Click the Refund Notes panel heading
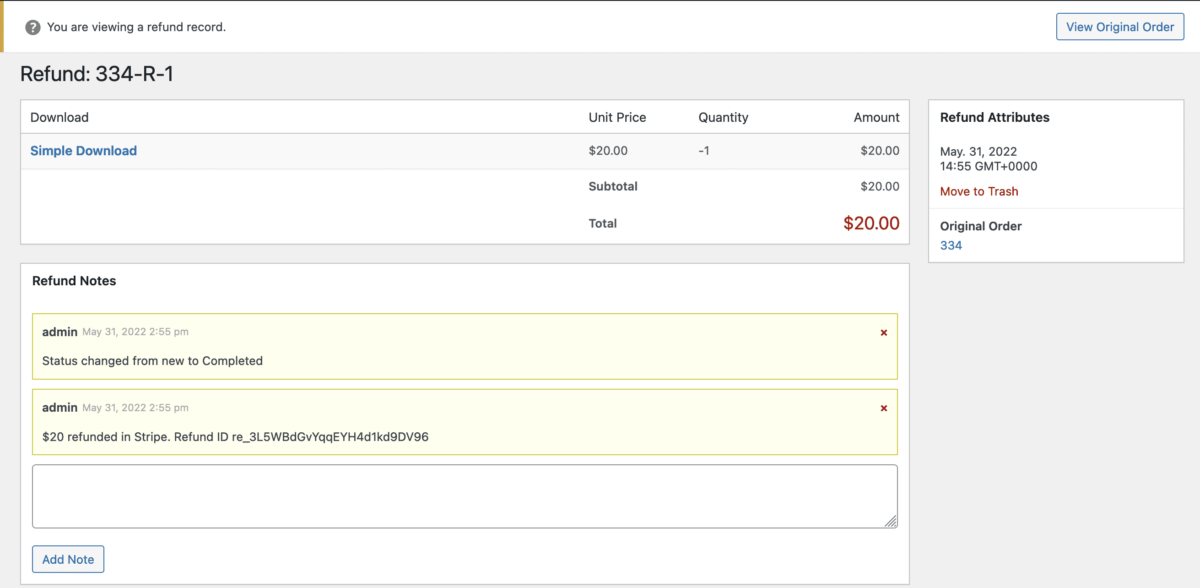The height and width of the screenshot is (588, 1200). [74, 281]
